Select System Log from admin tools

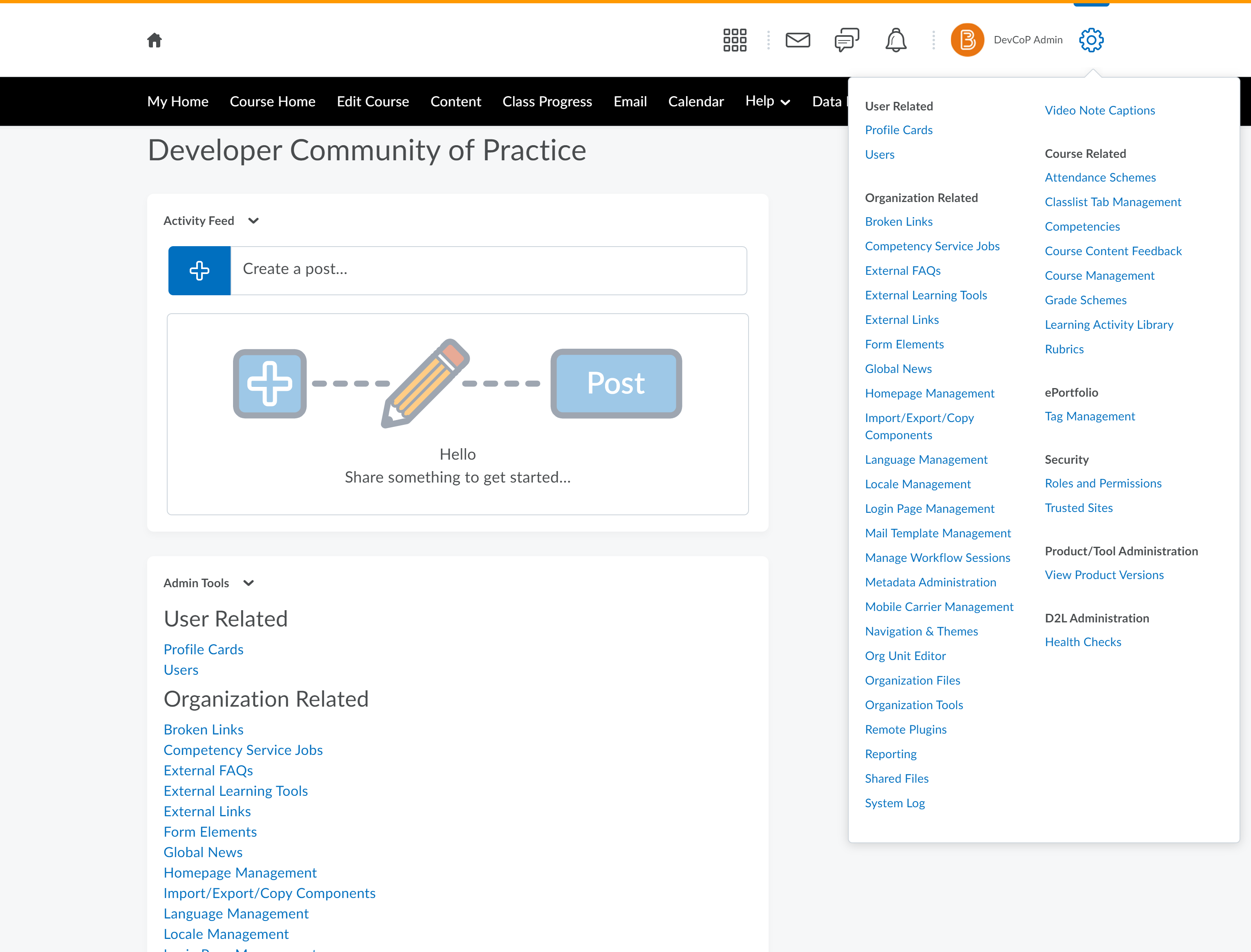[x=895, y=802]
